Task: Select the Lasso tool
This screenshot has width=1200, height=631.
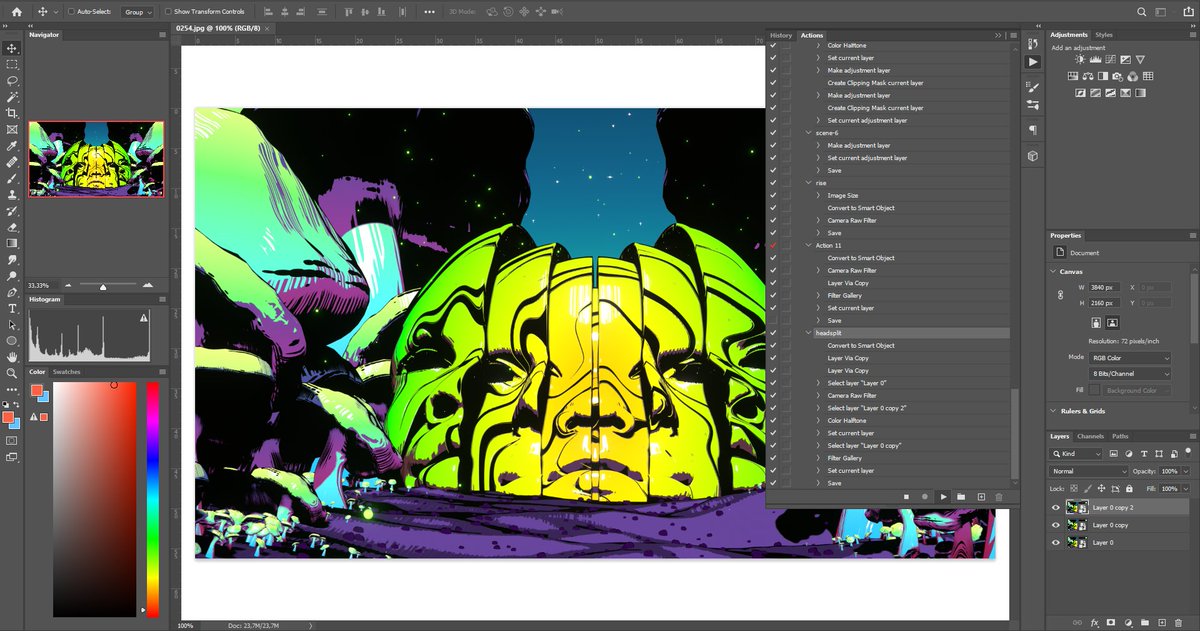Action: [x=12, y=80]
